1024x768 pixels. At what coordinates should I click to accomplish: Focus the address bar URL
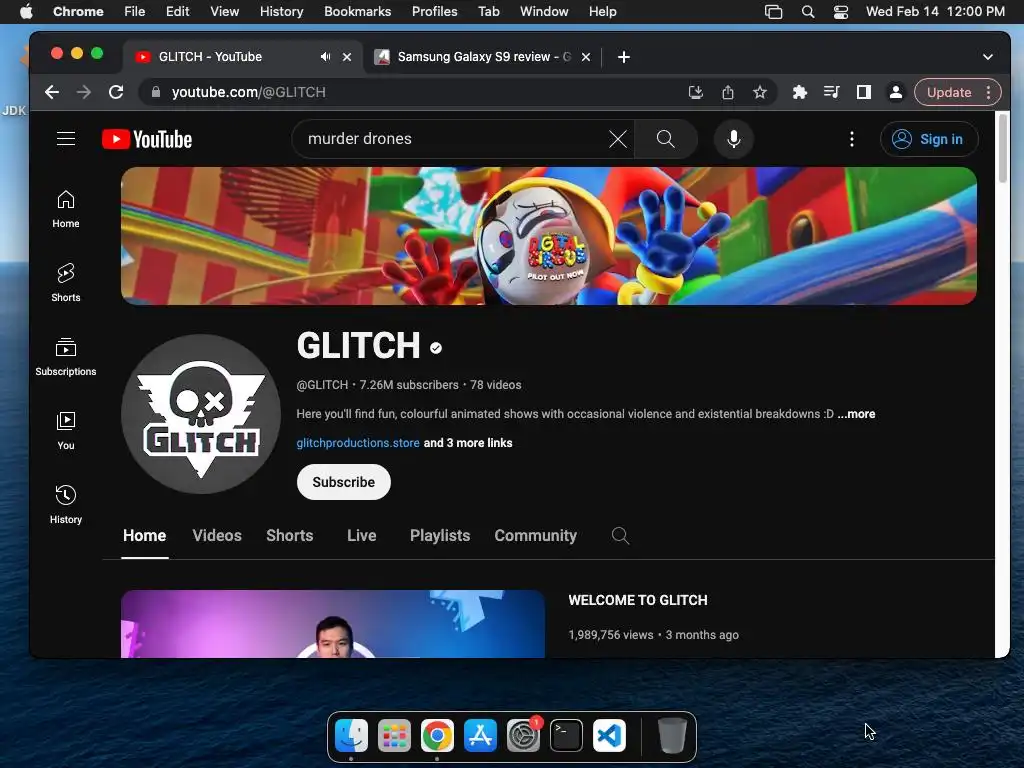coord(418,93)
